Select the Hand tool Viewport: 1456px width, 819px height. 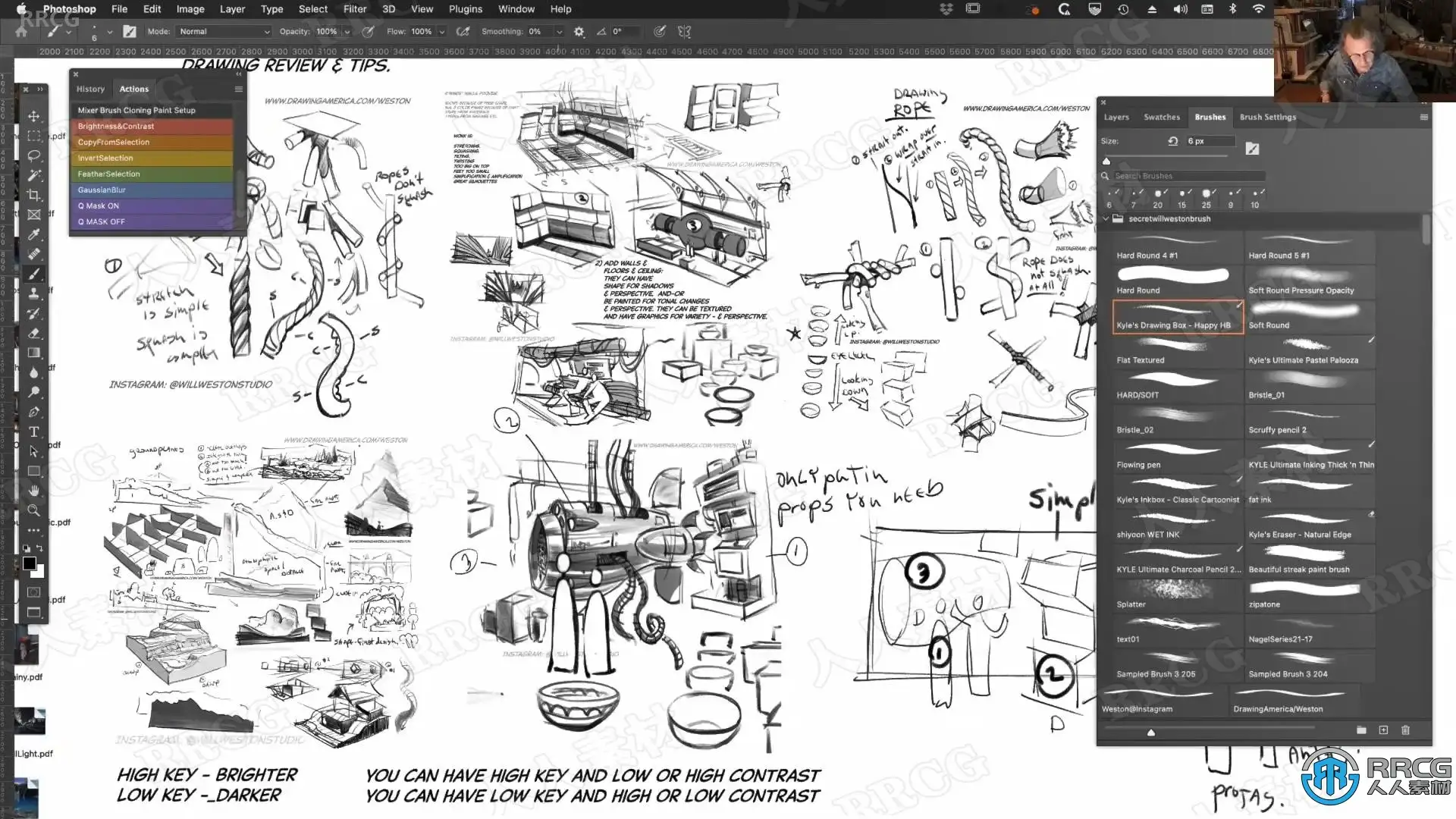34,491
